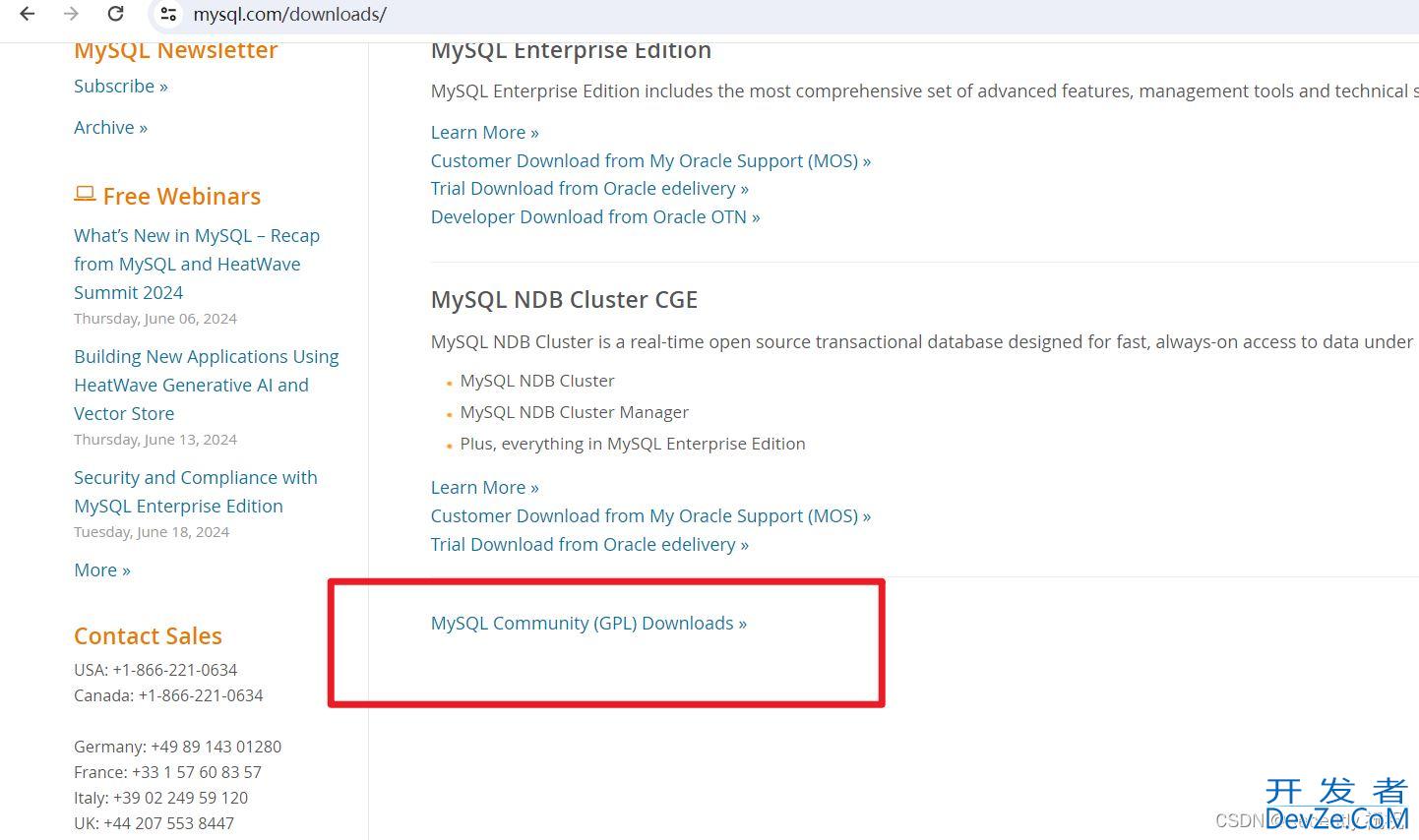Open MySQL Community (GPL) Downloads link
This screenshot has height=840, width=1419.
(588, 624)
